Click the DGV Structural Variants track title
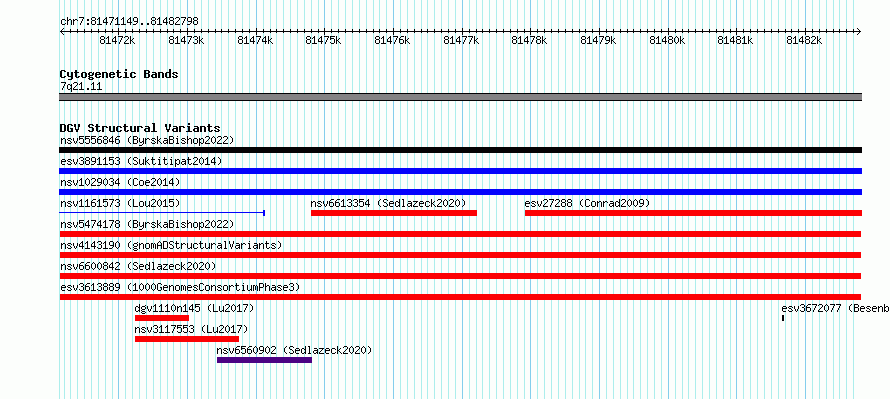Screen dimensions: 890x399 140,128
